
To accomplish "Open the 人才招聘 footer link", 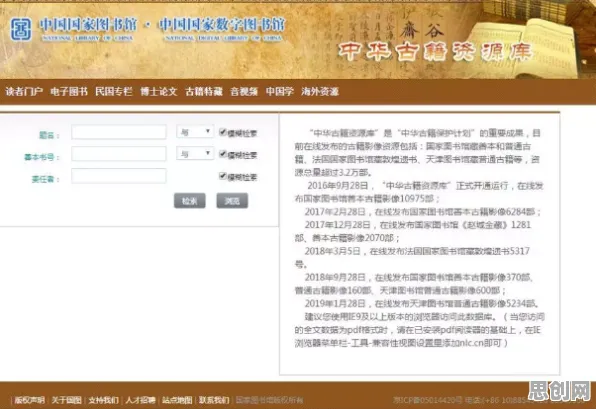I will tap(140, 400).
